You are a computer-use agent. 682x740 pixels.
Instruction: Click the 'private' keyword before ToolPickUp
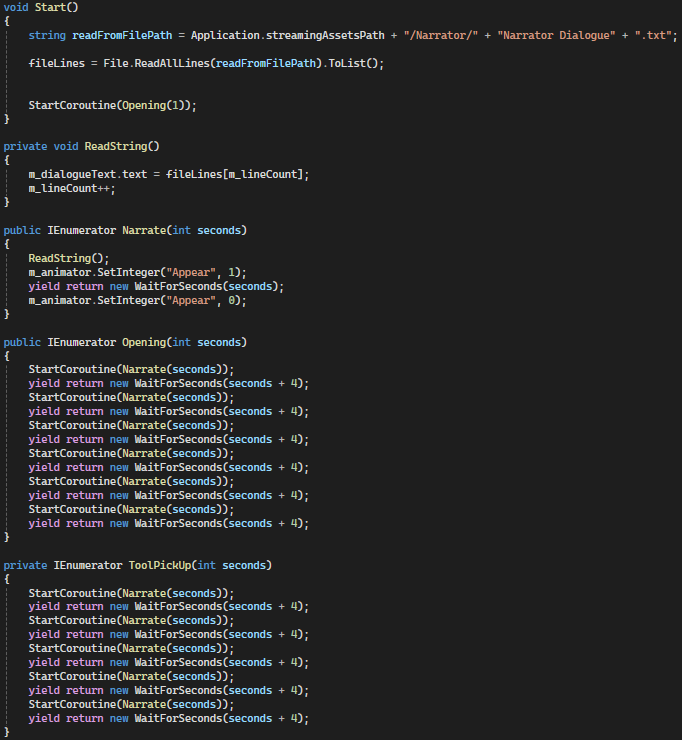pos(25,565)
